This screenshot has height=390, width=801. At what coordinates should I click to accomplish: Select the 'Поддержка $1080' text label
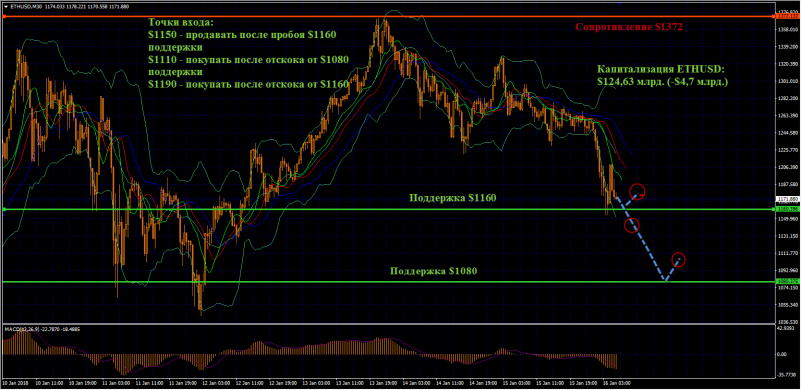click(x=433, y=271)
